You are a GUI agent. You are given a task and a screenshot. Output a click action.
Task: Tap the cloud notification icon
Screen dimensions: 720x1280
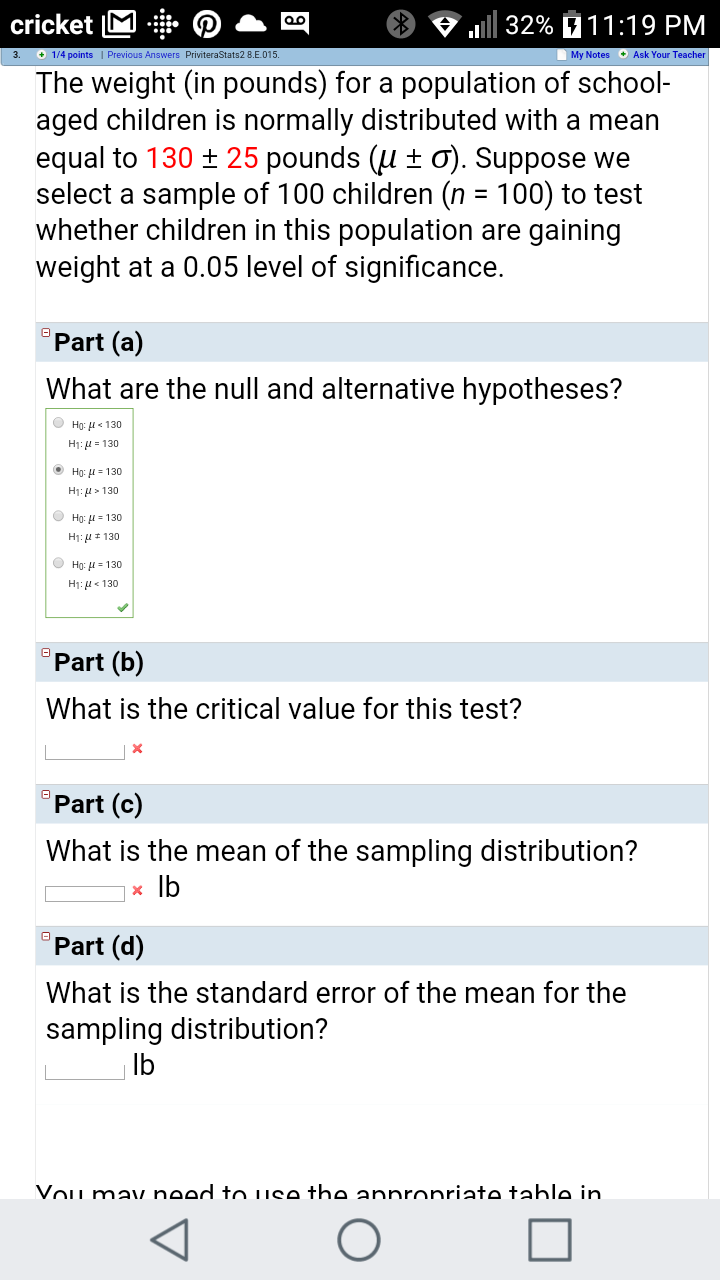coord(255,24)
